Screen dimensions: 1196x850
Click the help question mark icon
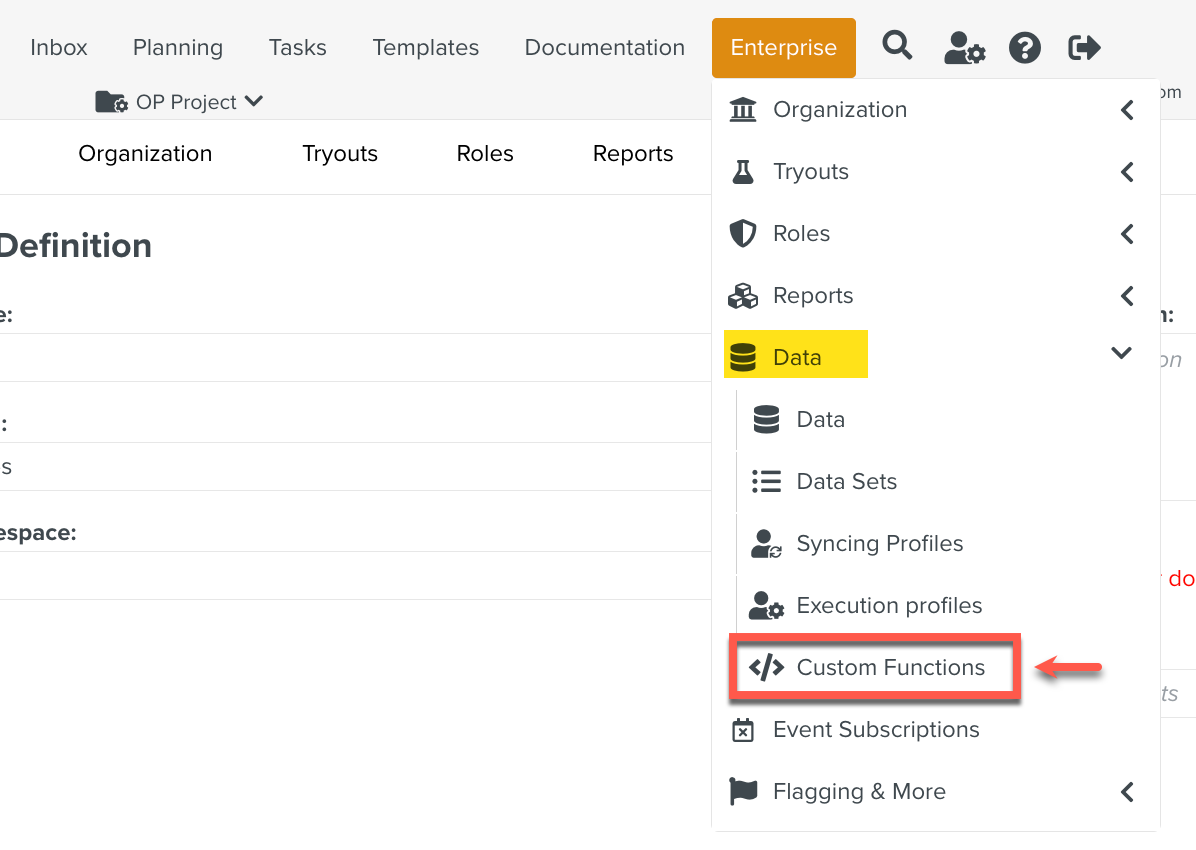pyautogui.click(x=1025, y=47)
